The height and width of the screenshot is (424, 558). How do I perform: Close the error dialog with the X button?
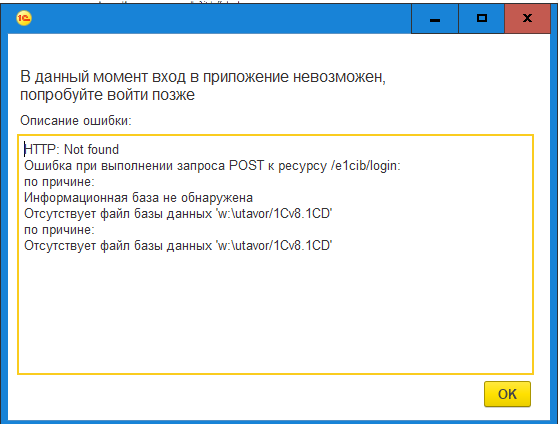527,19
